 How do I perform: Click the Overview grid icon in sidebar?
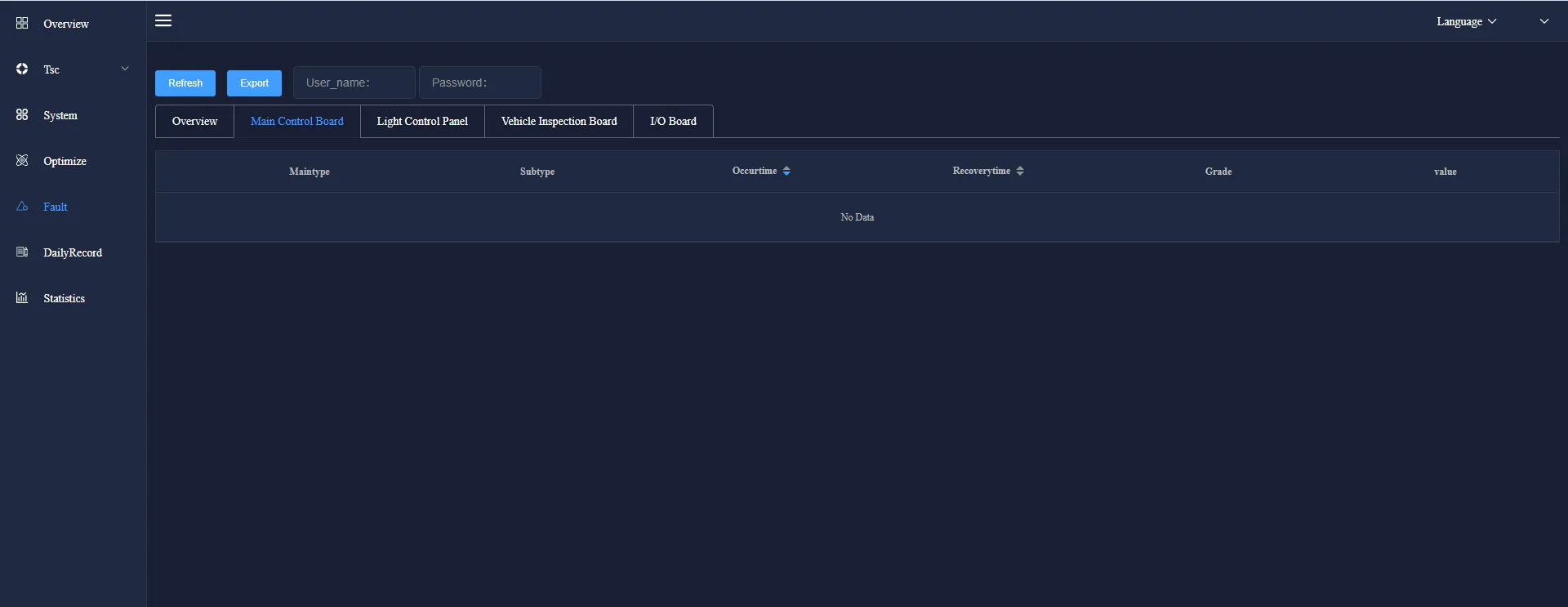coord(22,23)
